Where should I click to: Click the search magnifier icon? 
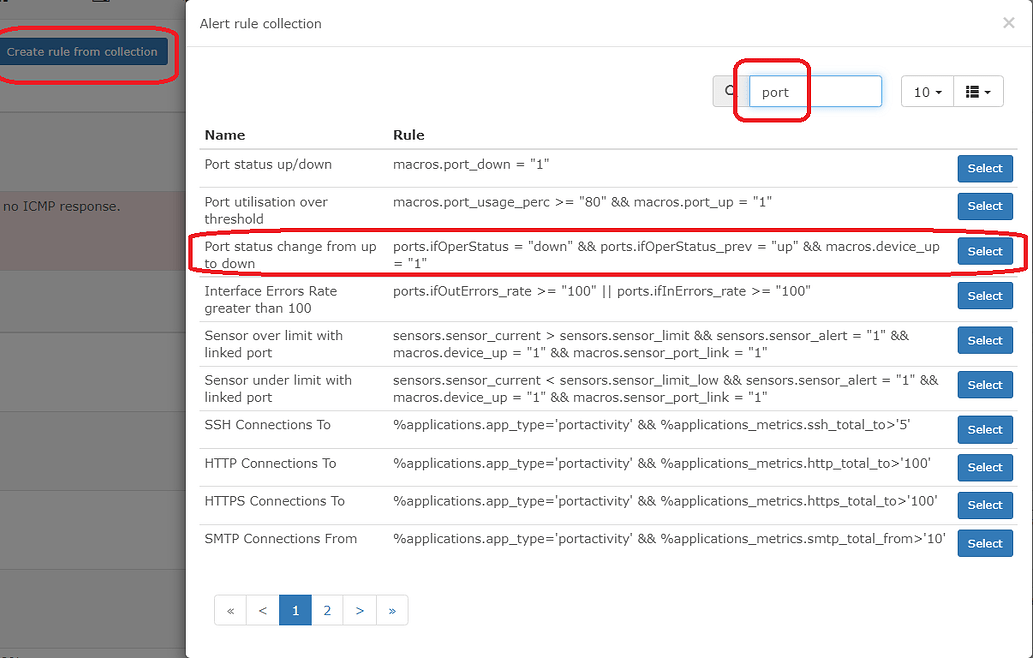click(727, 91)
